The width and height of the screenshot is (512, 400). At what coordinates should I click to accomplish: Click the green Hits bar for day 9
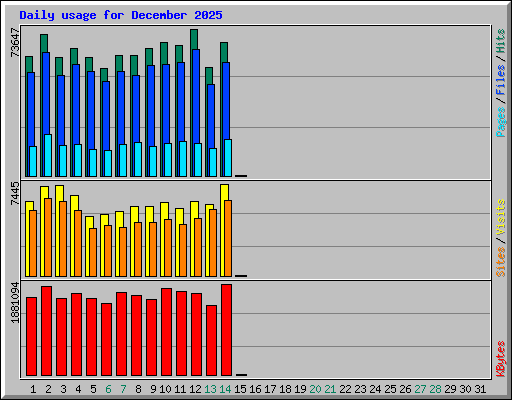(149, 57)
